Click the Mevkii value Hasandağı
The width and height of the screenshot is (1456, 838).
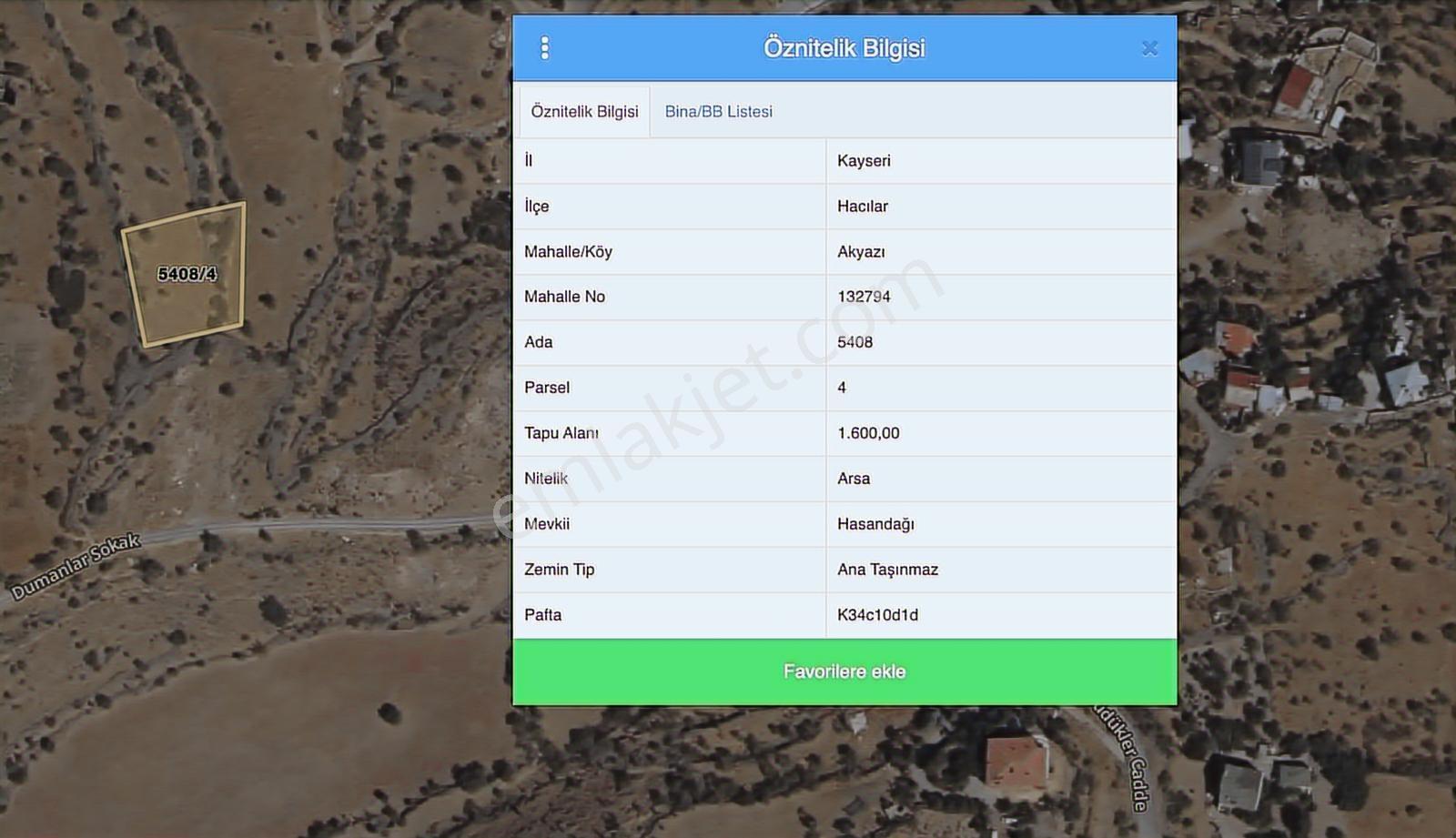click(875, 524)
